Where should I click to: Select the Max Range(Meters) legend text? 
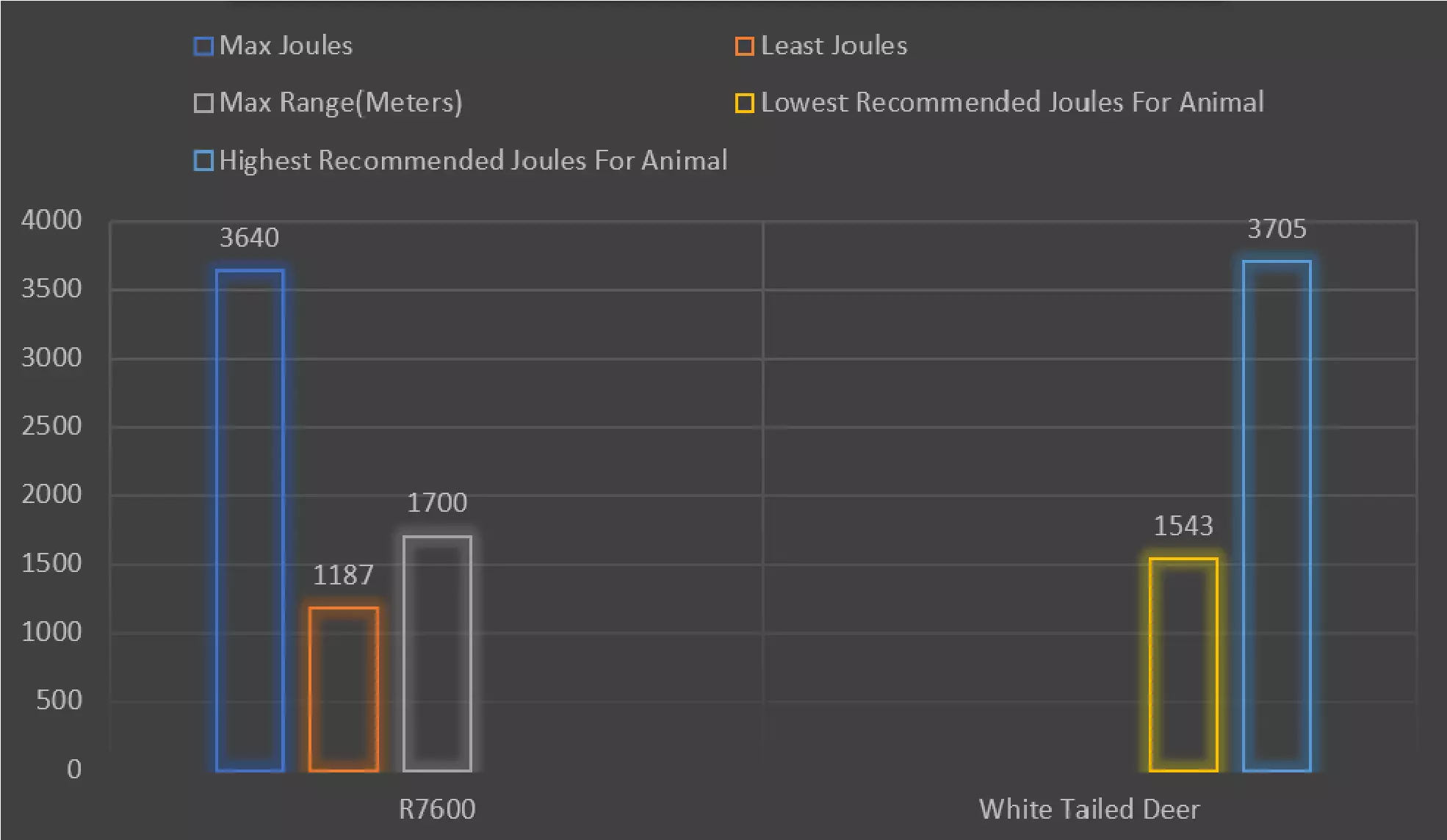click(341, 103)
